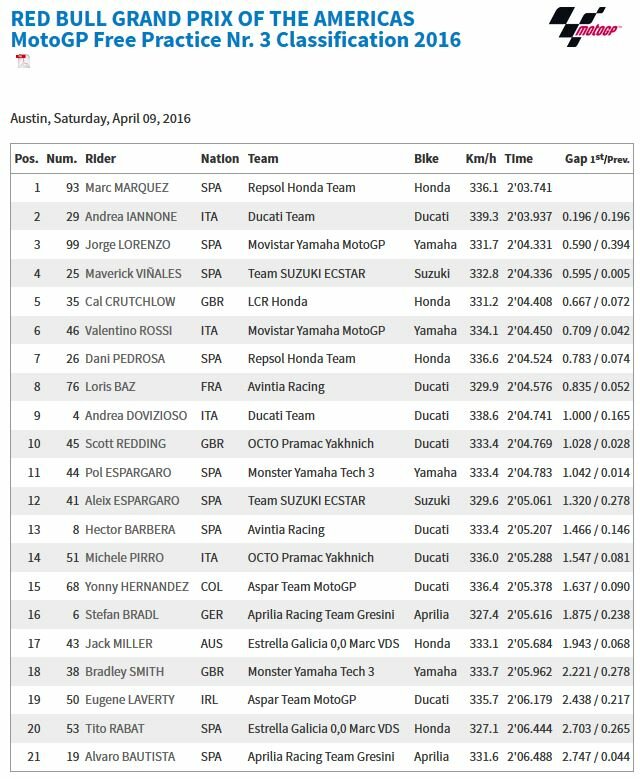Click the Pos. column header
The height and width of the screenshot is (779, 640).
(x=26, y=159)
